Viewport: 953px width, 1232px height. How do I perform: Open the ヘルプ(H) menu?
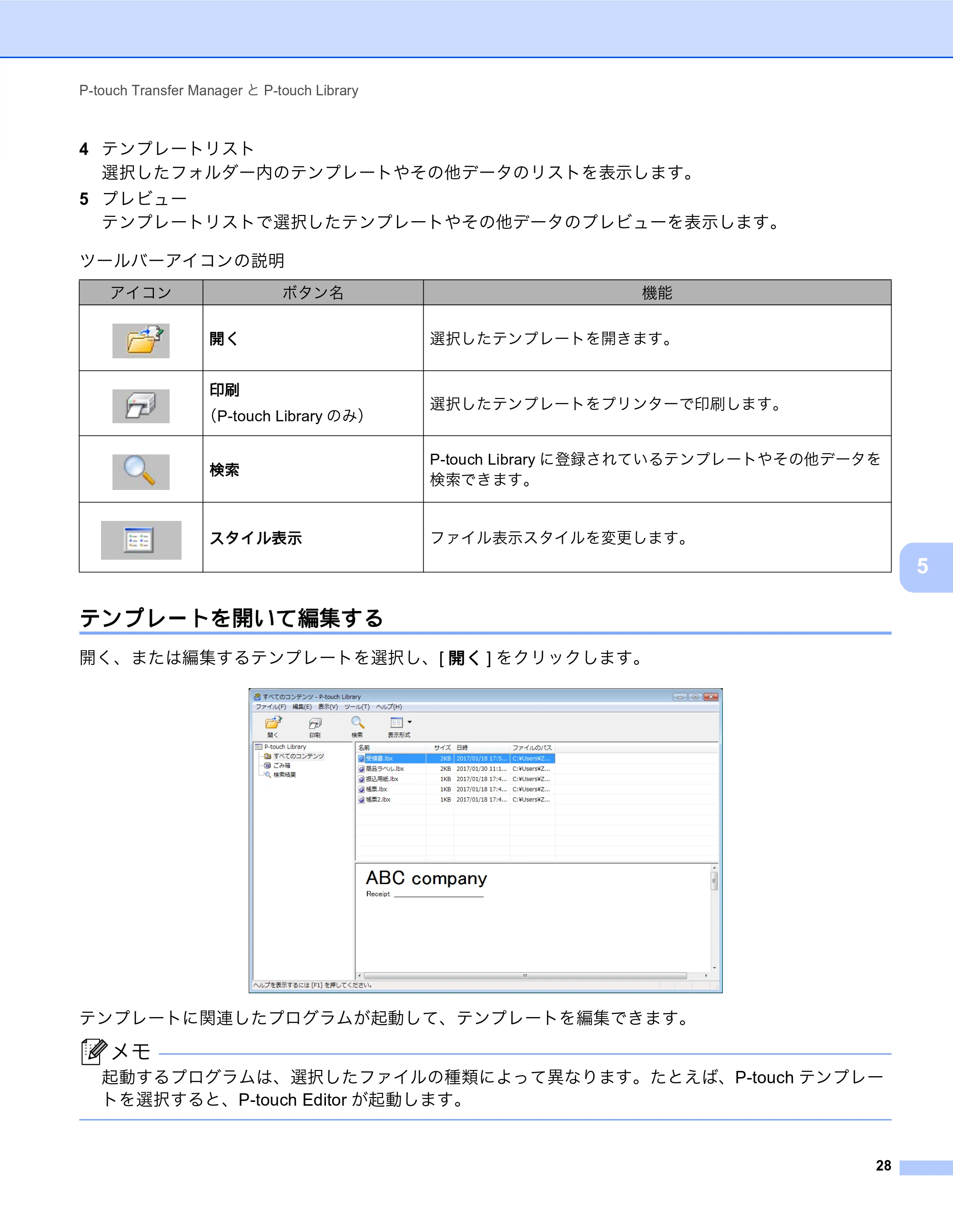pos(389,707)
